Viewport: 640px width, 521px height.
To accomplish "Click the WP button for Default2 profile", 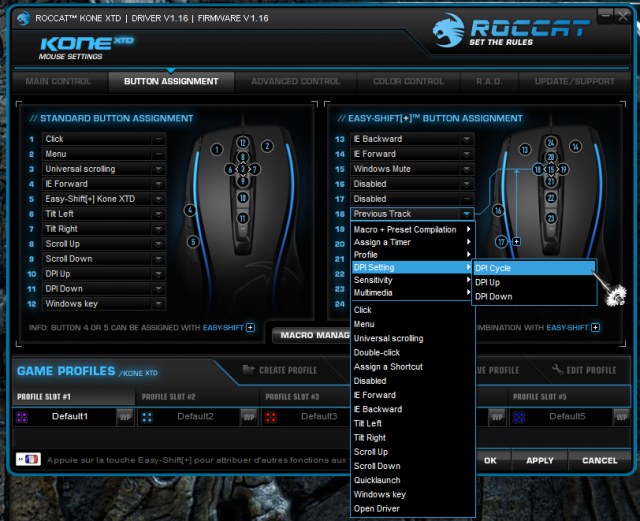I will click(x=249, y=417).
